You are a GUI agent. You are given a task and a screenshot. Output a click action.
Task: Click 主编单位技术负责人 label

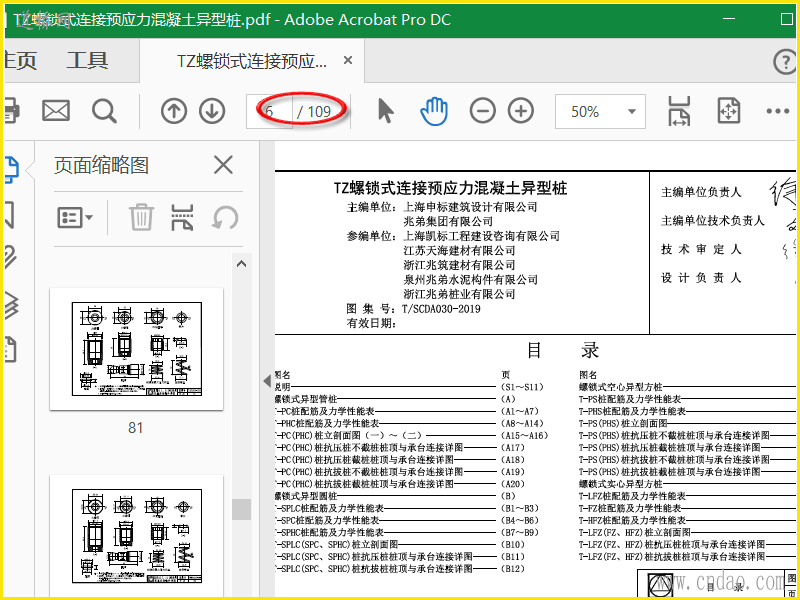coord(713,221)
